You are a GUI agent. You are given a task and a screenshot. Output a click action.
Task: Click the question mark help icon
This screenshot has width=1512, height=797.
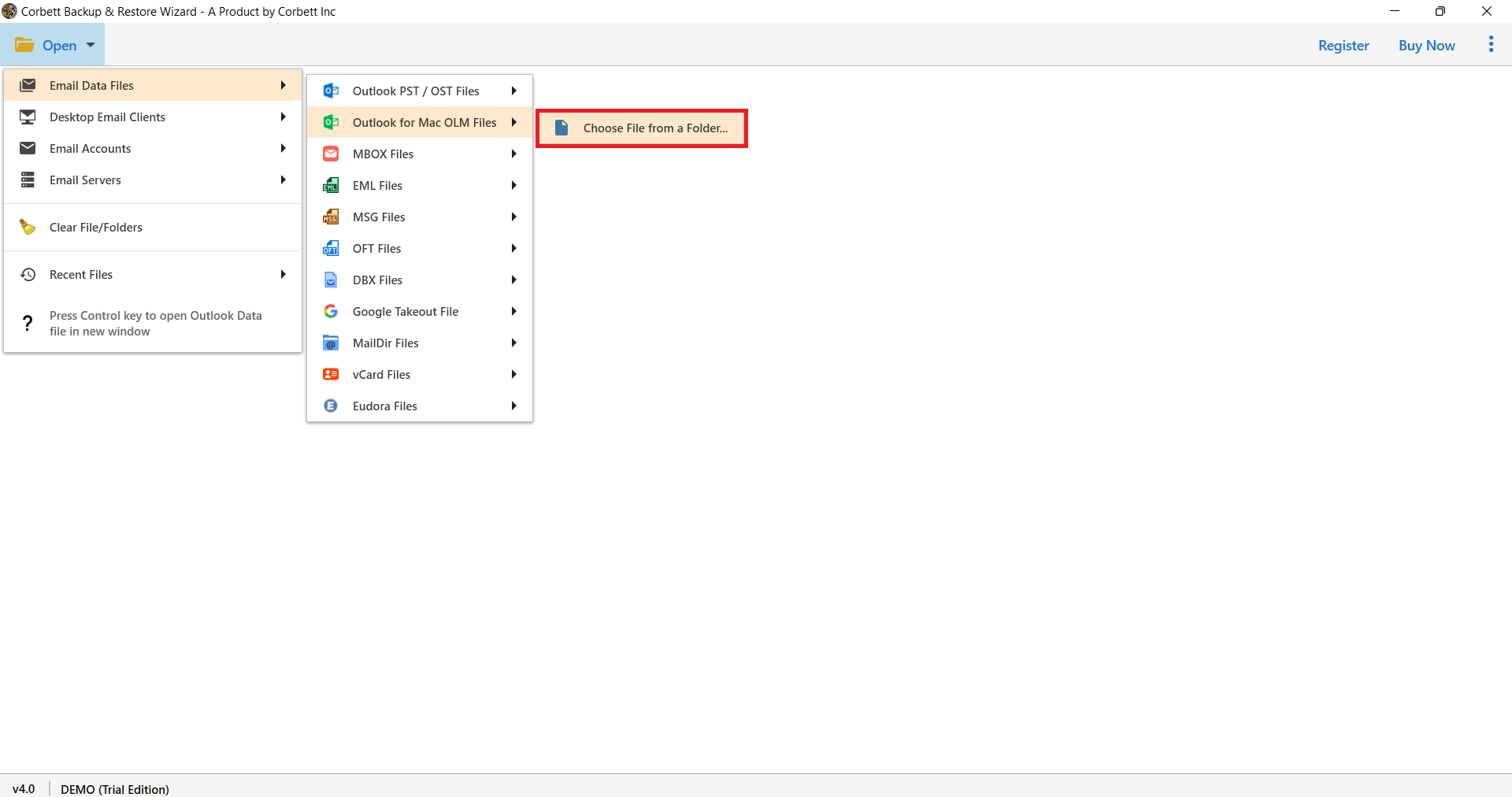click(28, 323)
